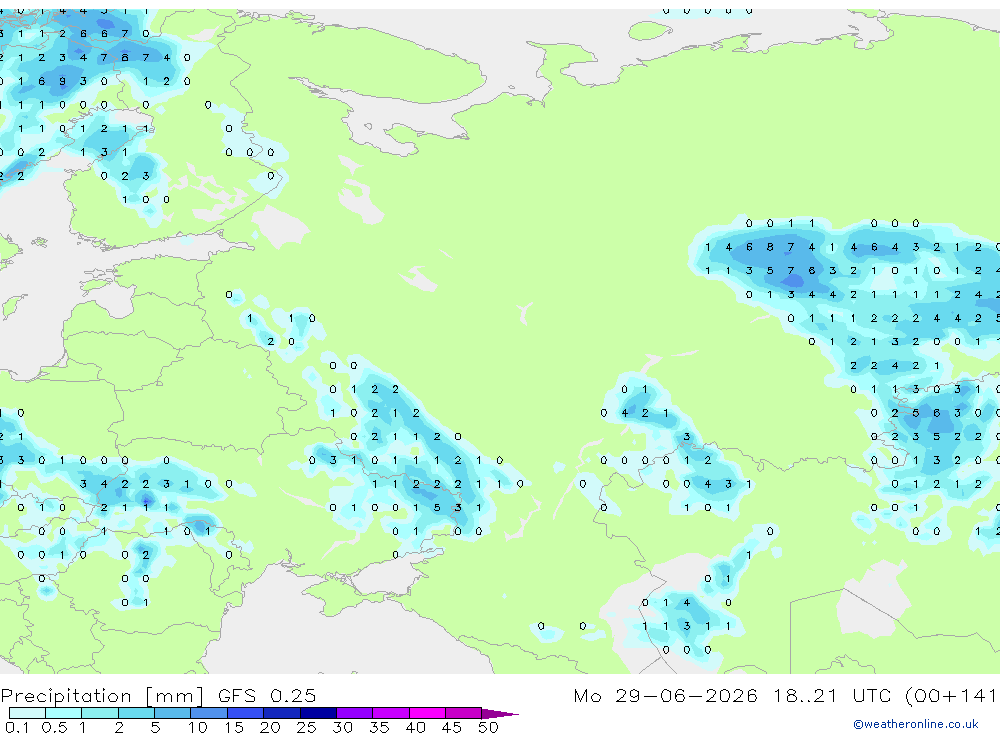Click the legend arrow tip beyond 50 mm
Viewport: 1000px width, 733px height.
point(500,713)
